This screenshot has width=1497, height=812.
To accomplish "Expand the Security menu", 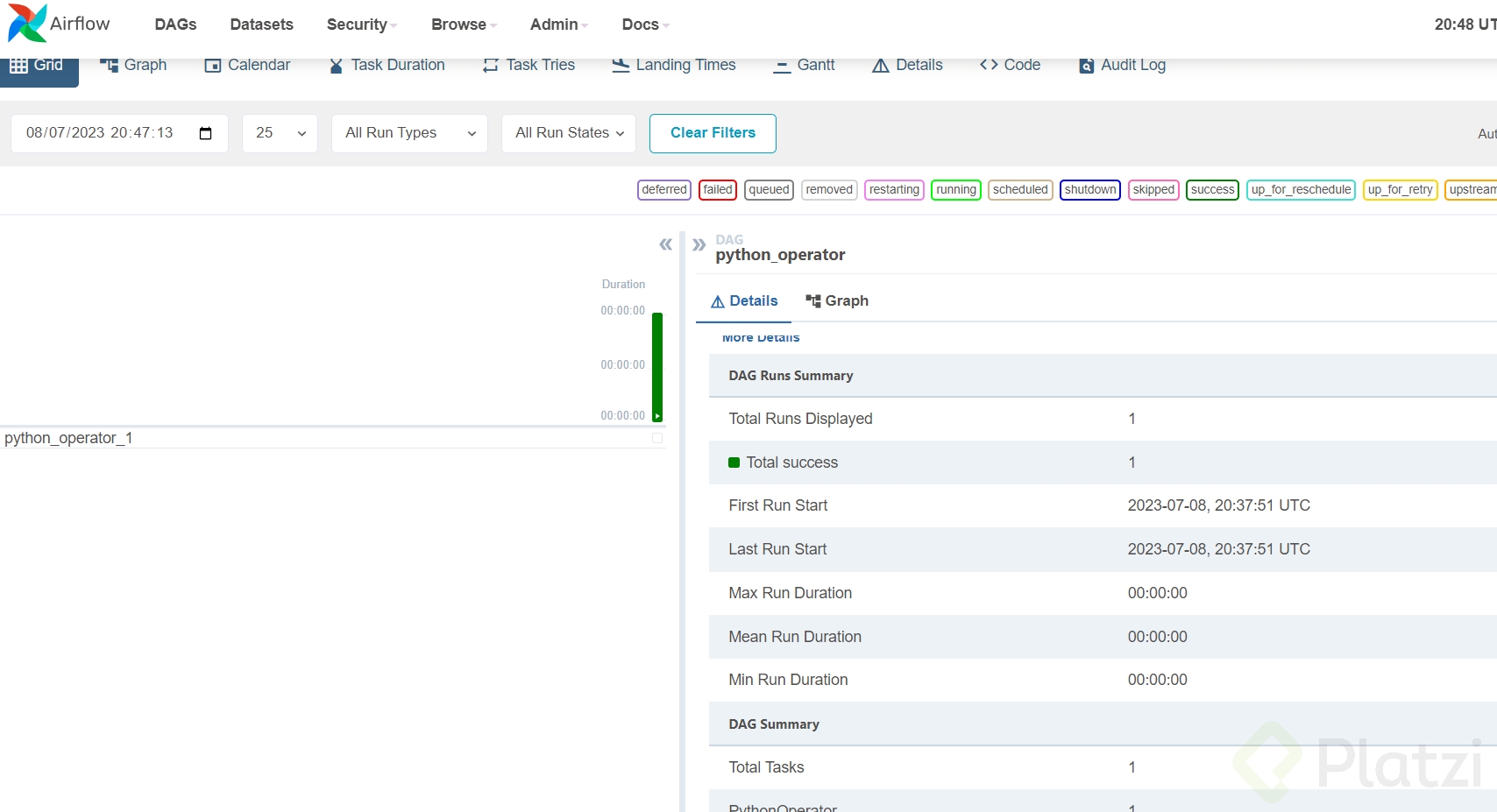I will pyautogui.click(x=361, y=25).
